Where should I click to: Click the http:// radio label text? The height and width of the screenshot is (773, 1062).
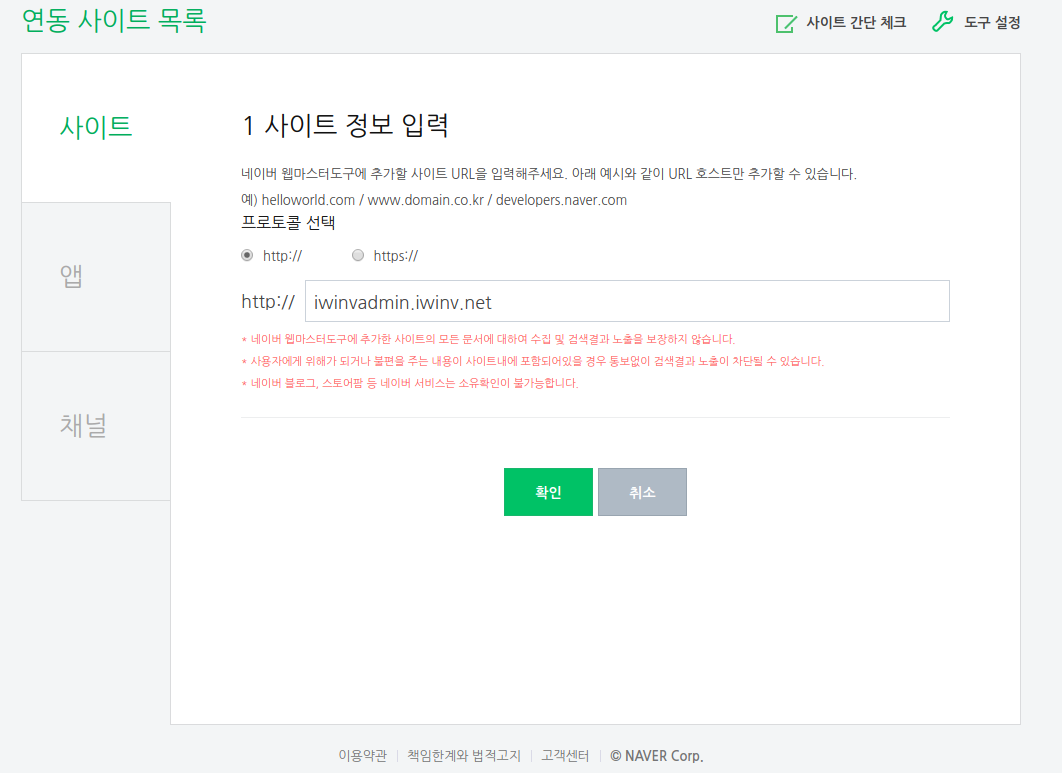tap(282, 256)
